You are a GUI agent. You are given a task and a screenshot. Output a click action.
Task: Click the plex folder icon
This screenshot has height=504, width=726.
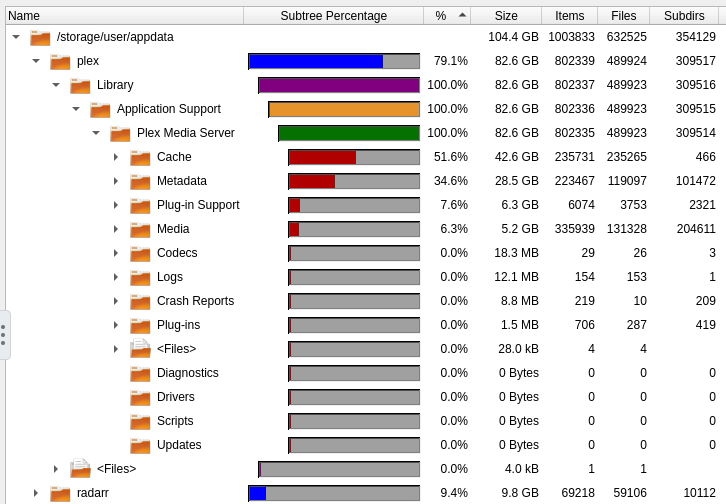click(60, 62)
